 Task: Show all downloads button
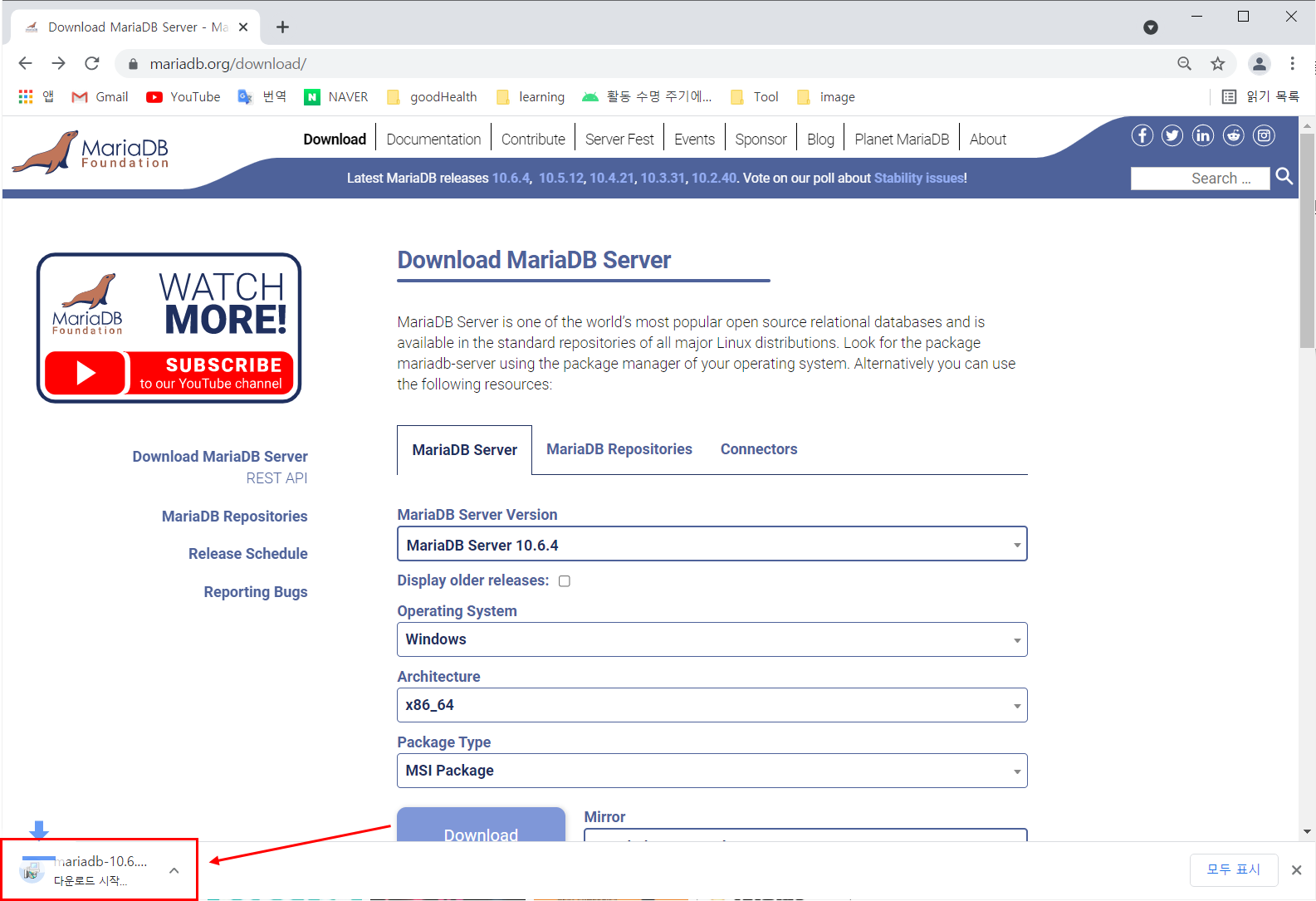pyautogui.click(x=1234, y=869)
